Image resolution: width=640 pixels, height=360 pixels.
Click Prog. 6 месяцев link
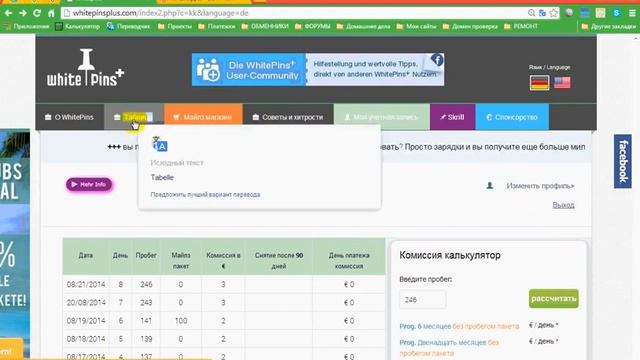(x=459, y=327)
